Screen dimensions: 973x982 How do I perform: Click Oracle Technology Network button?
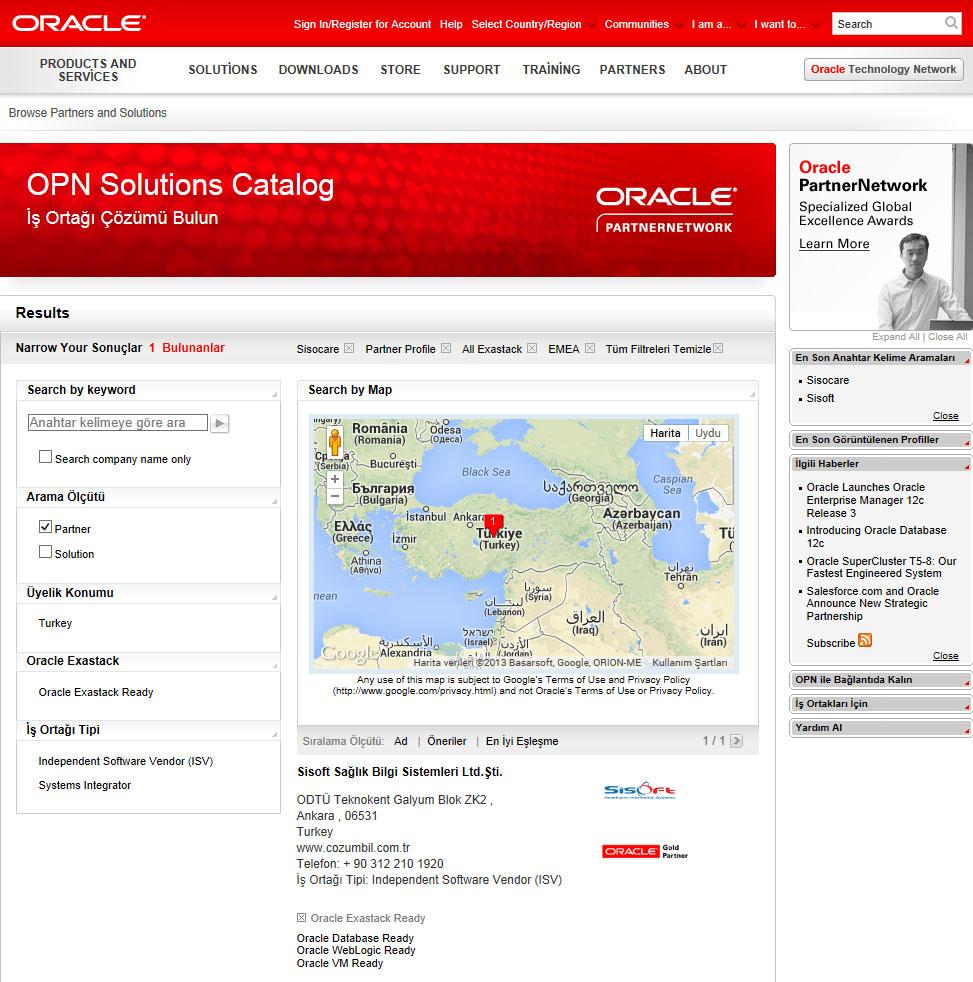tap(883, 70)
